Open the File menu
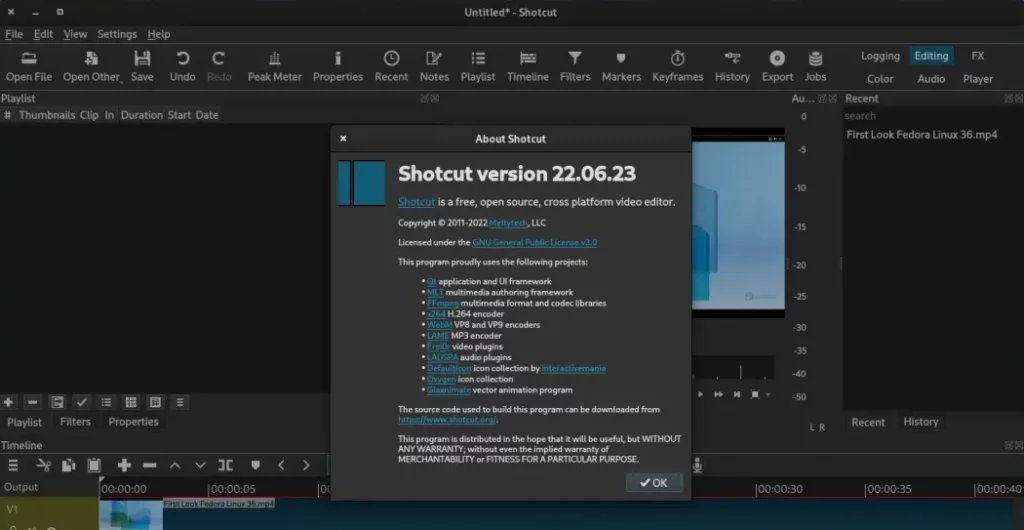Image resolution: width=1024 pixels, height=530 pixels. coord(14,34)
